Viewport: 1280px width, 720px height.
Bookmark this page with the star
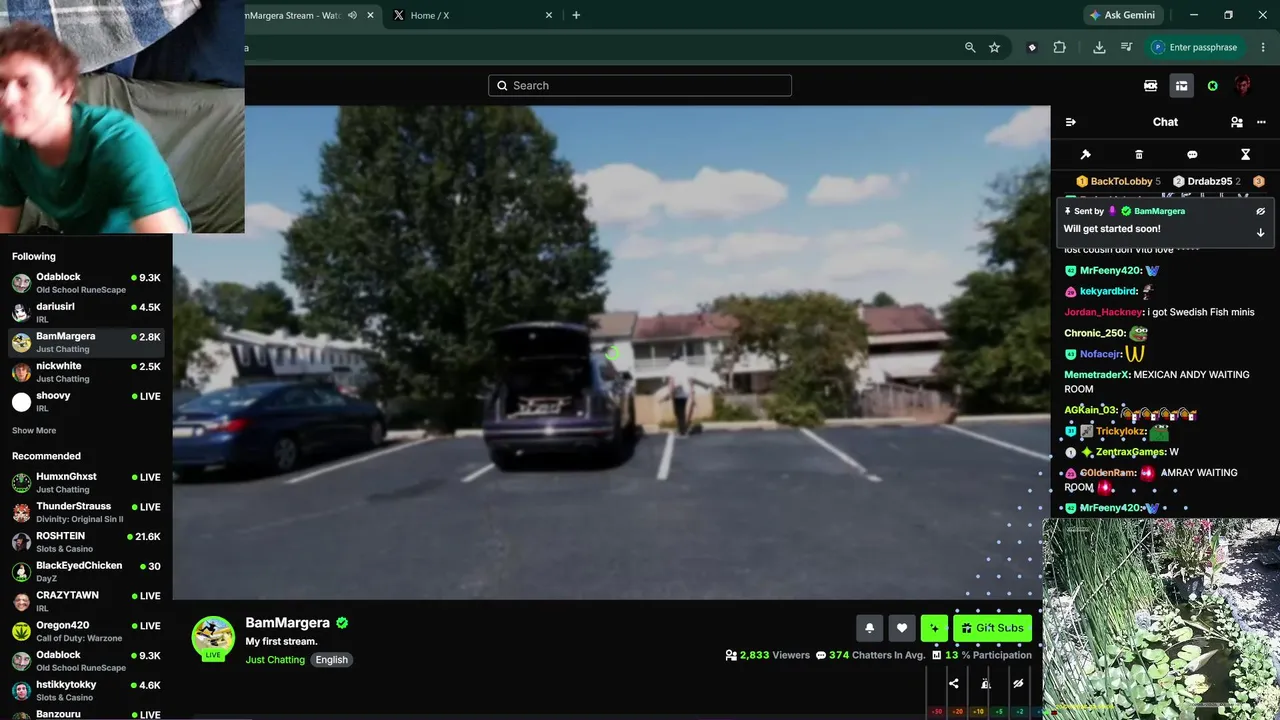pyautogui.click(x=994, y=47)
